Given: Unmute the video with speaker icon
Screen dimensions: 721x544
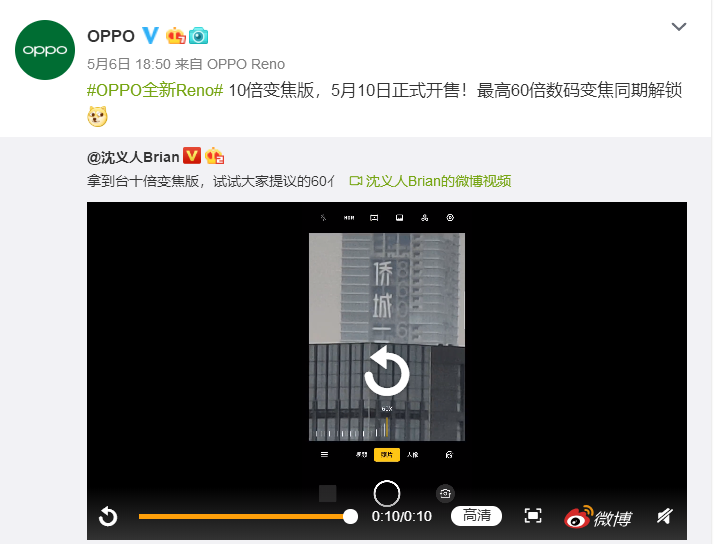Looking at the screenshot, I should click(x=664, y=516).
